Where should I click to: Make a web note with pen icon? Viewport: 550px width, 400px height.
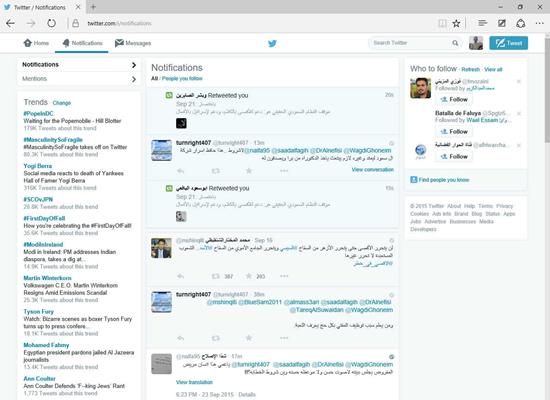pos(502,23)
